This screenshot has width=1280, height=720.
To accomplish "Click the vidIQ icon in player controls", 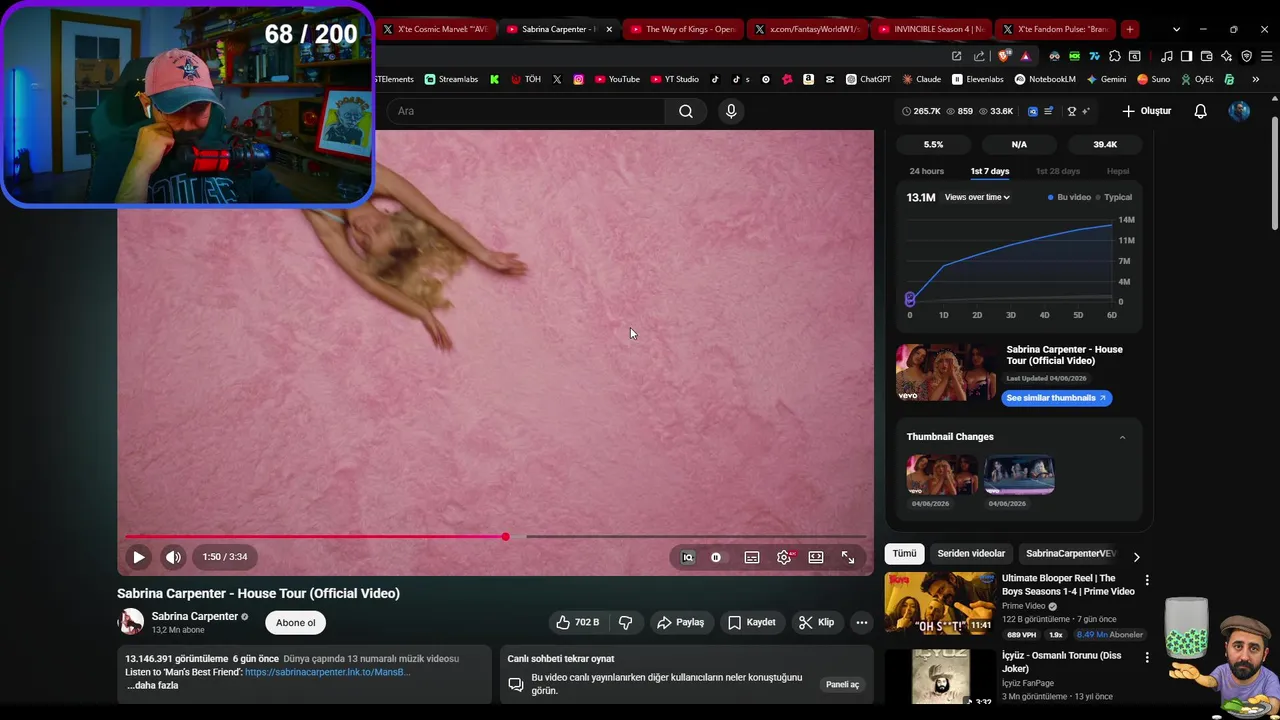I will coord(688,557).
